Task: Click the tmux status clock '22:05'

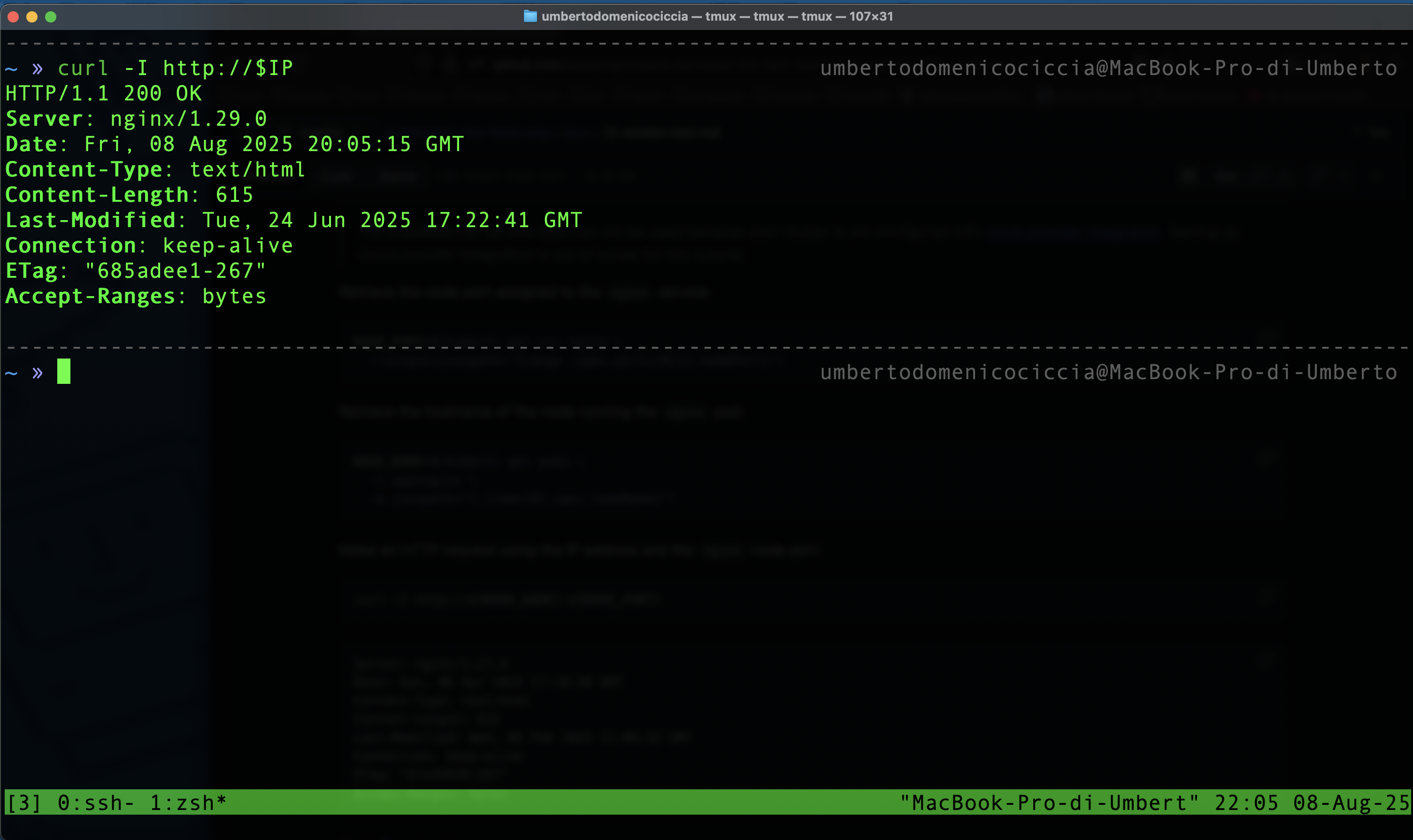Action: 1246,802
